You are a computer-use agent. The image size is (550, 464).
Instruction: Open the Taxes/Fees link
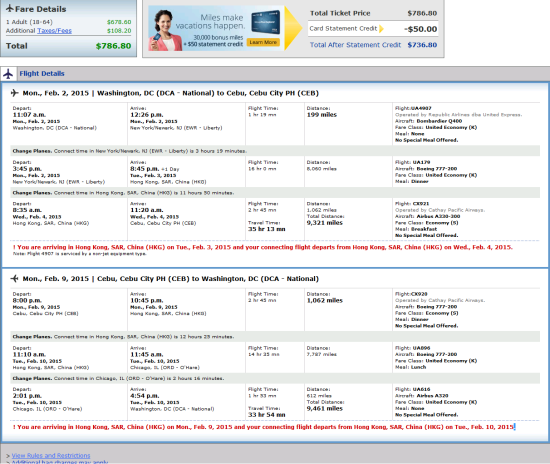coord(54,31)
